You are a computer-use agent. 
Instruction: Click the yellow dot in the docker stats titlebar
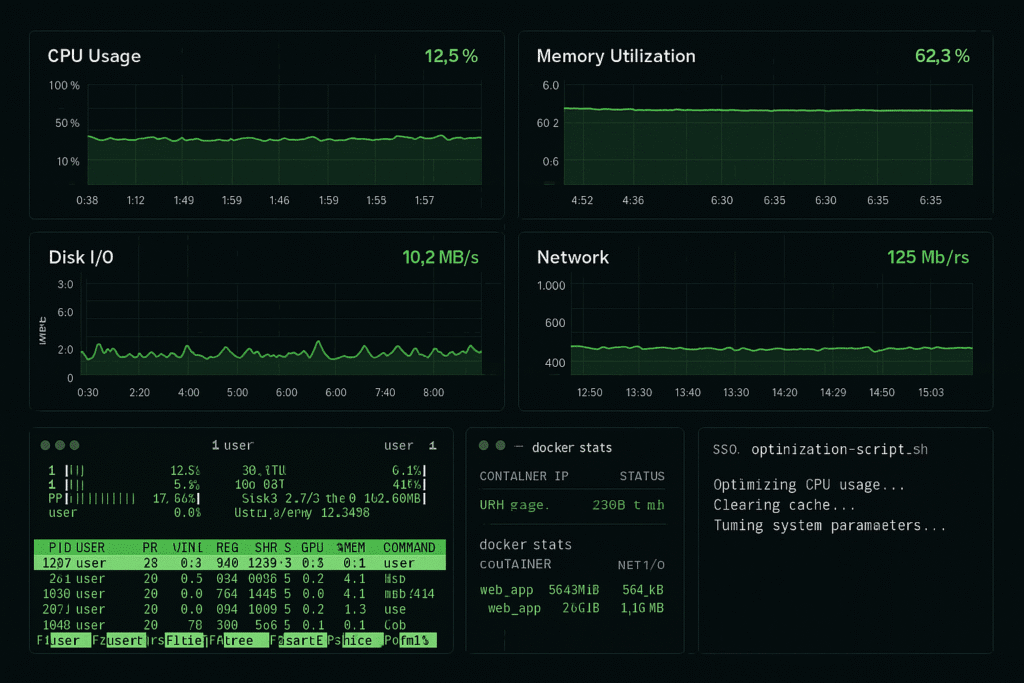click(498, 447)
